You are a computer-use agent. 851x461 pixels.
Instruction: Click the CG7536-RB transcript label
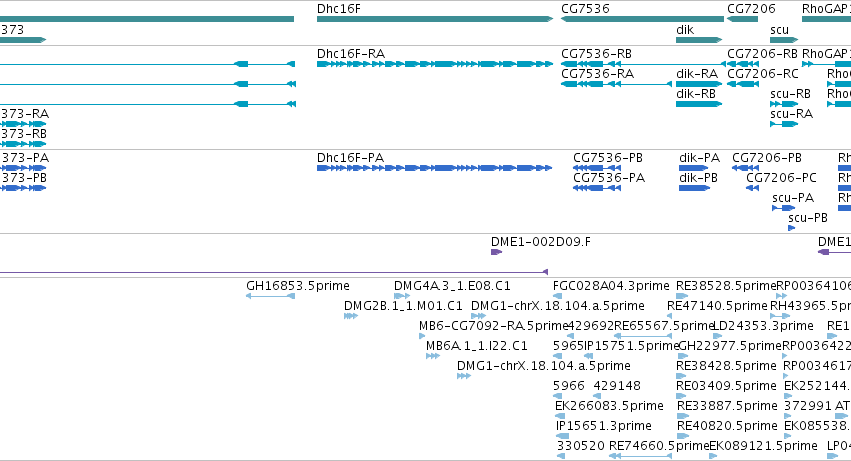pos(596,54)
